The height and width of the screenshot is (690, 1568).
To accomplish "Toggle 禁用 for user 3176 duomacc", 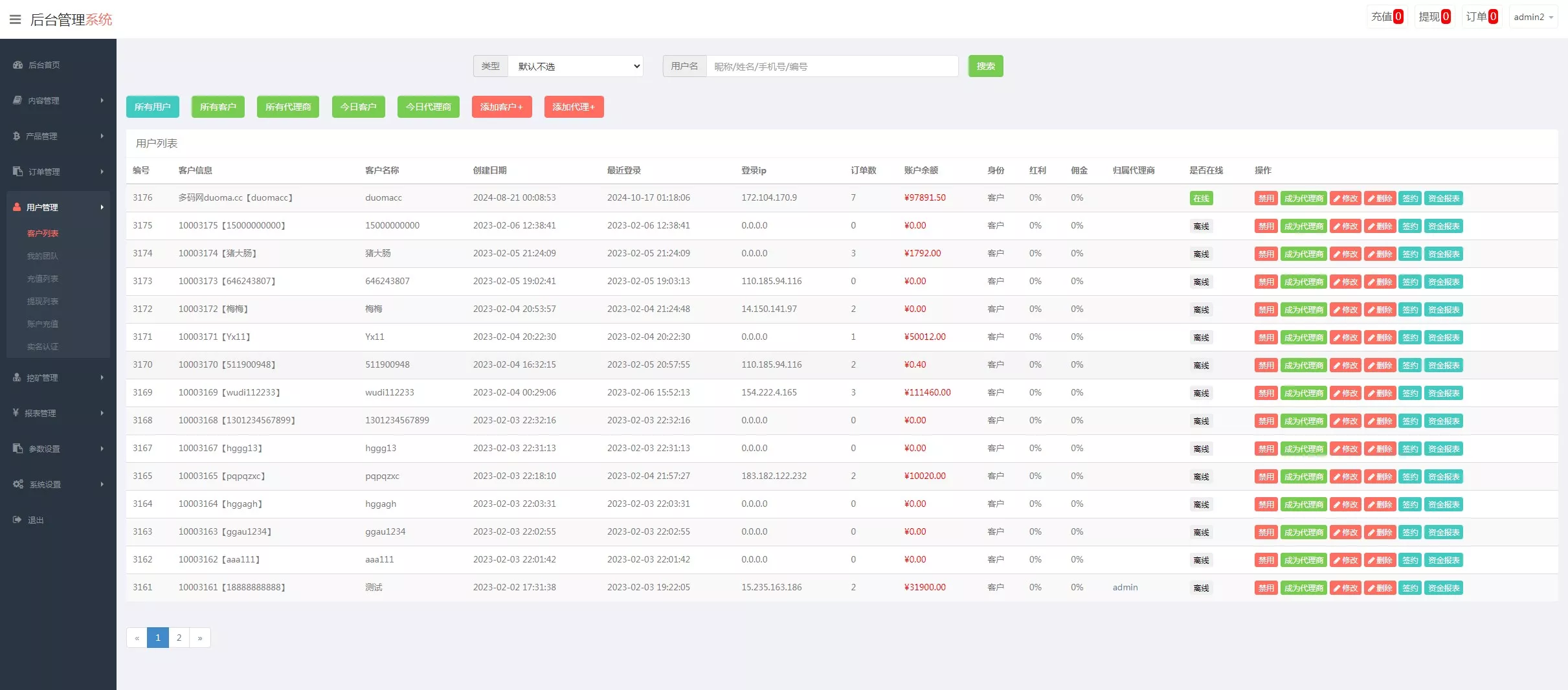I will (x=1266, y=199).
